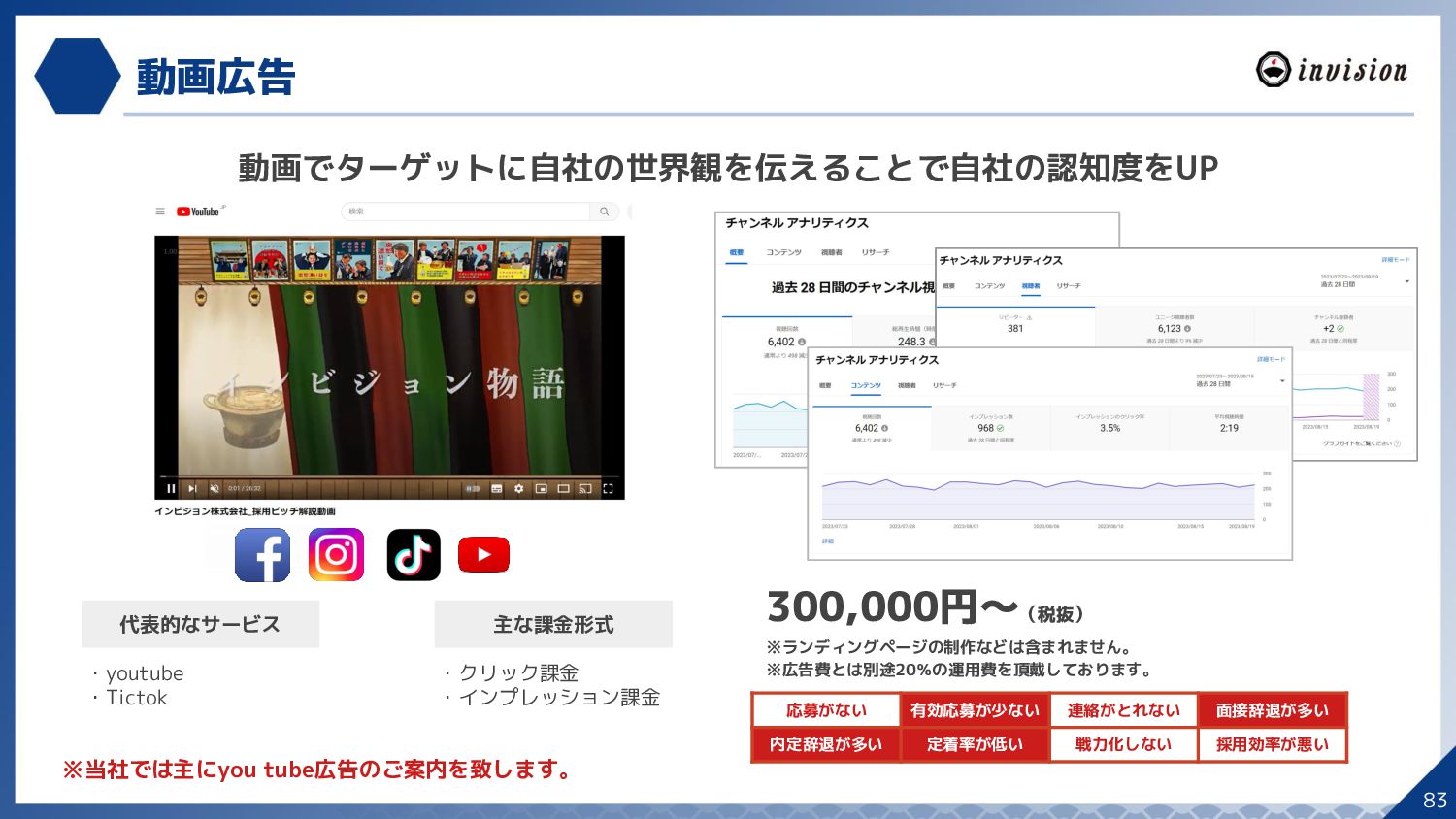
Task: Select コンテンツ tab in back-left analytics window
Action: (x=784, y=252)
